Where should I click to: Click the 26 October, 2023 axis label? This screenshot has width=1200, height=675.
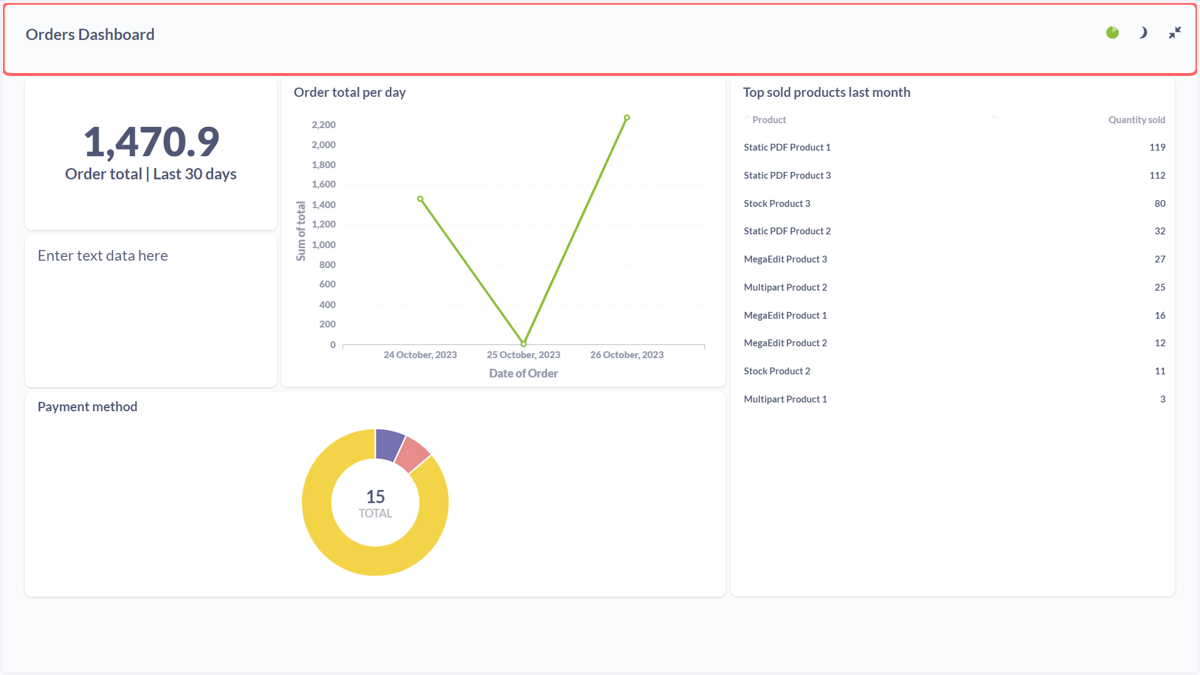pos(627,355)
